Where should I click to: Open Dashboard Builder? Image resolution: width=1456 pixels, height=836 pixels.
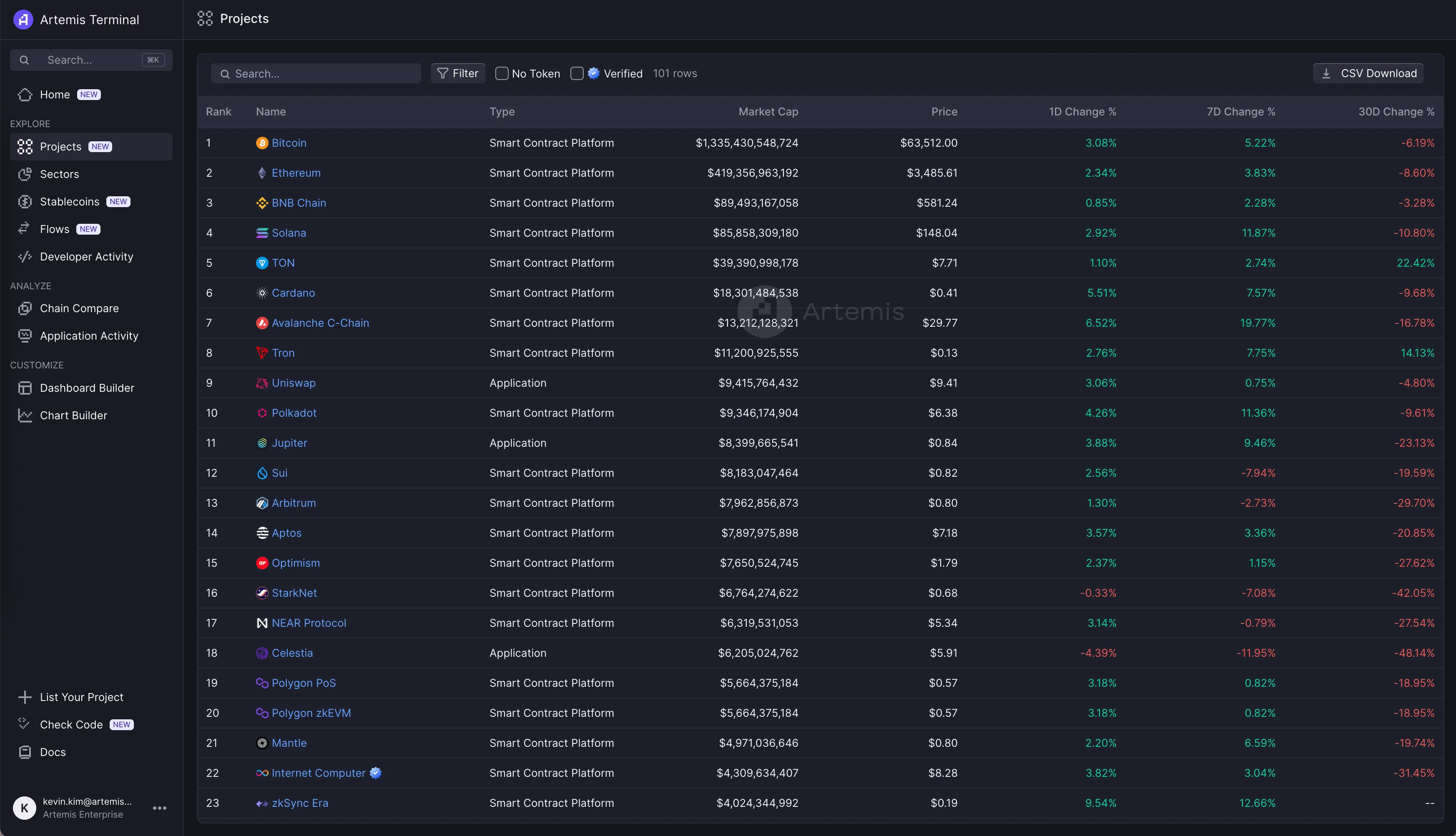(91, 388)
